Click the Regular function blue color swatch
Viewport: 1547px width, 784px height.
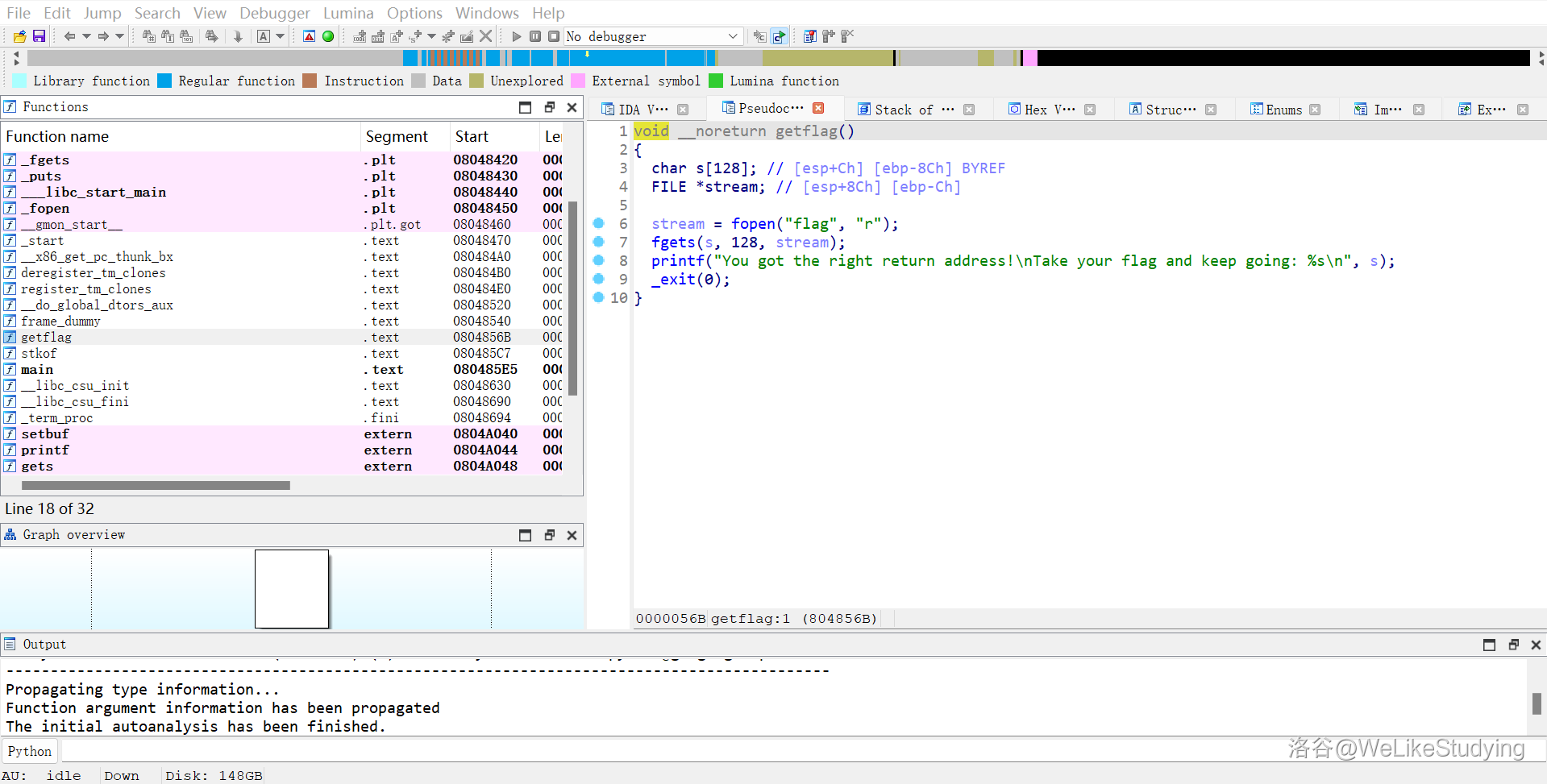tap(164, 81)
